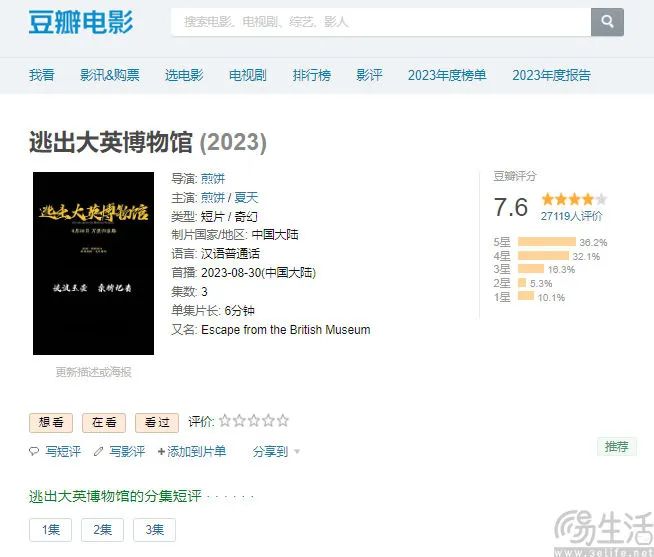Rate one star in 评价

[225, 421]
